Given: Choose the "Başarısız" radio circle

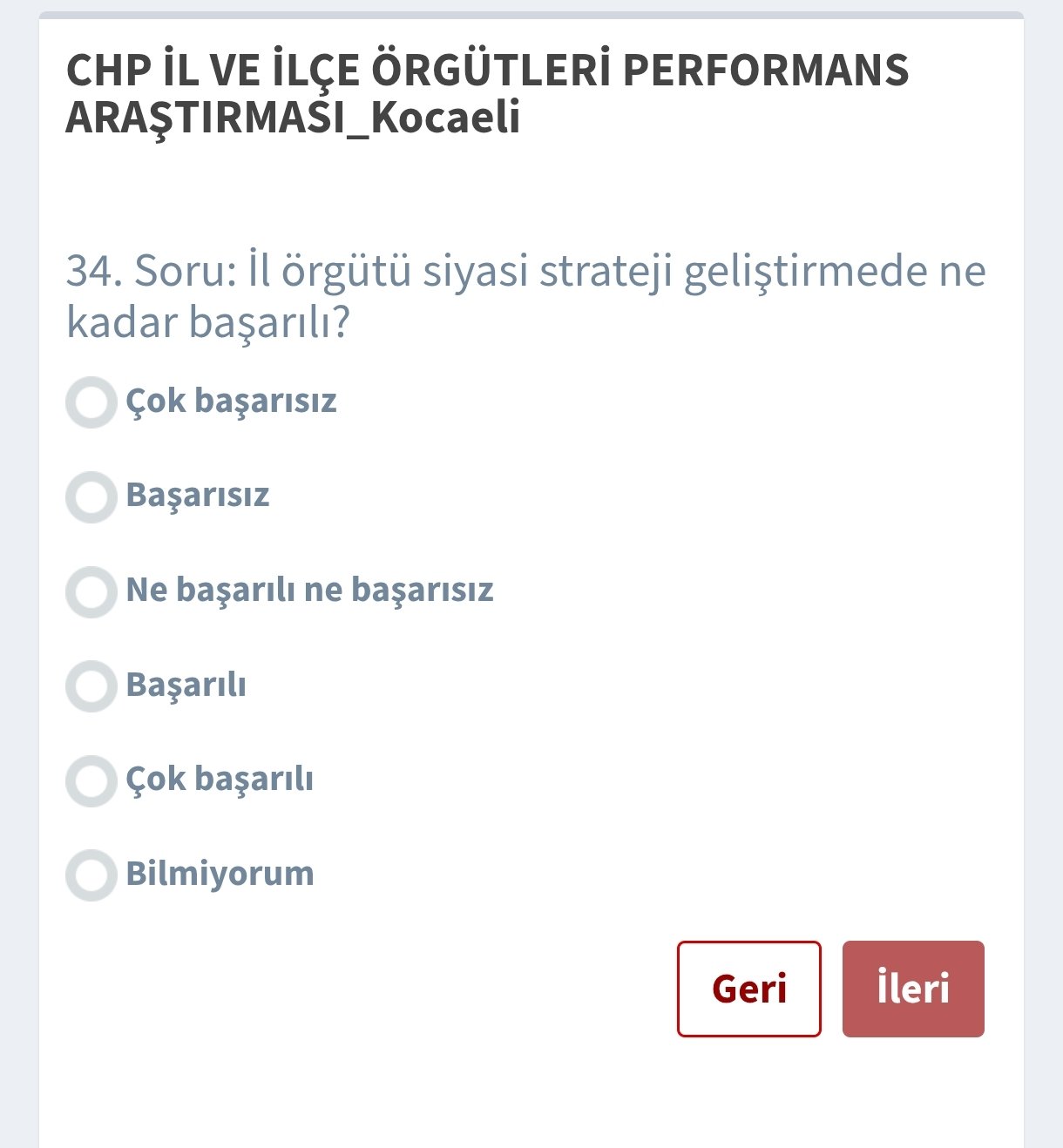Looking at the screenshot, I should click(91, 496).
